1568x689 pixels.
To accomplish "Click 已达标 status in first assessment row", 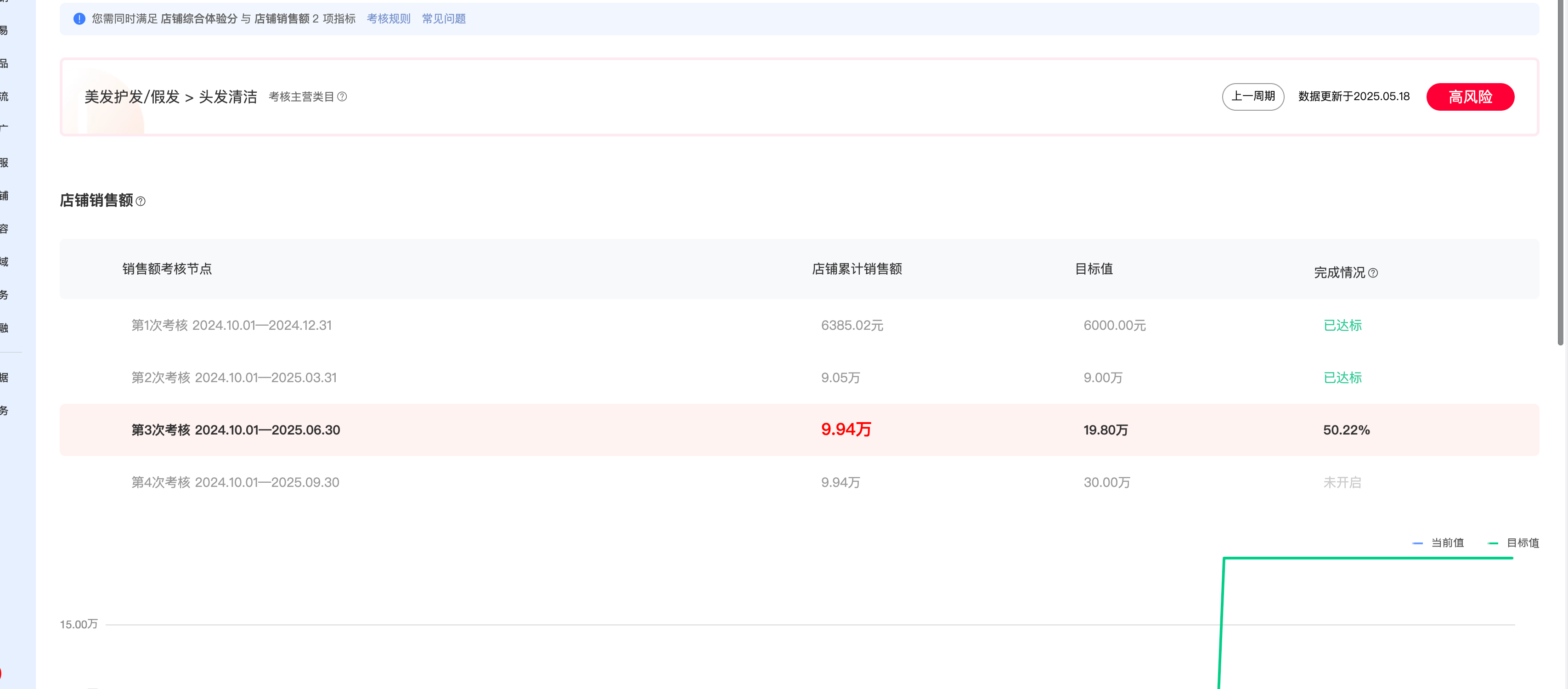I will (x=1342, y=325).
